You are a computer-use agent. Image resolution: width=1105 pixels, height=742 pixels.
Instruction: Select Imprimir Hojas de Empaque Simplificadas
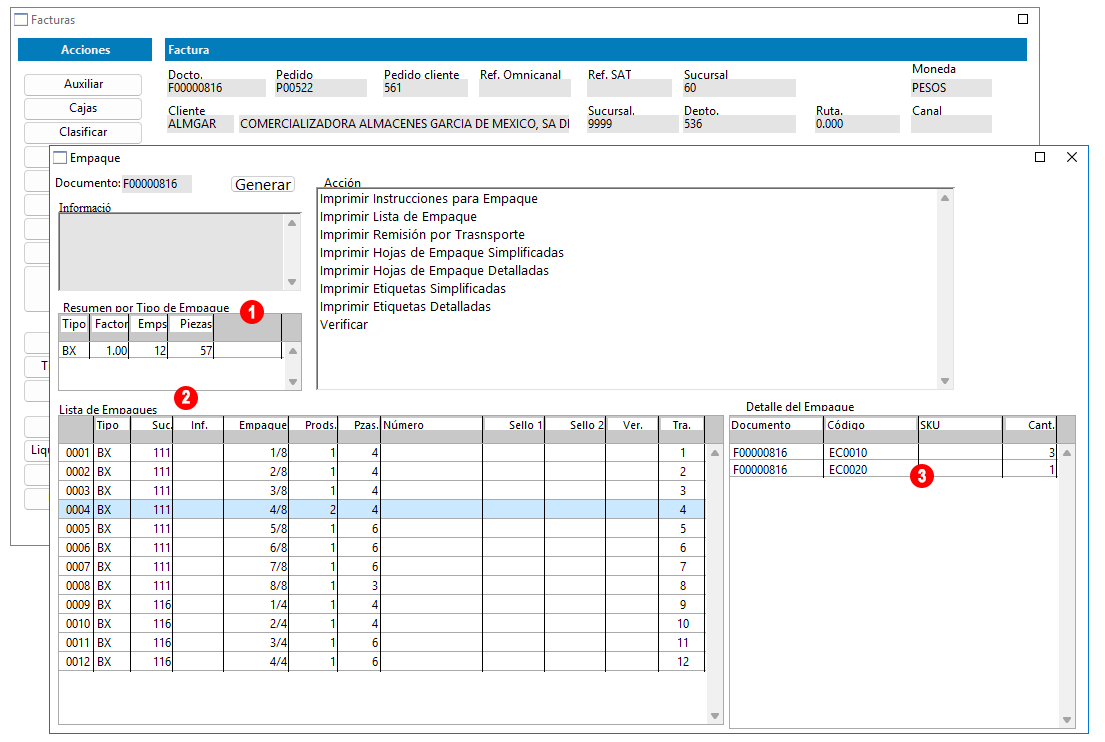(442, 252)
